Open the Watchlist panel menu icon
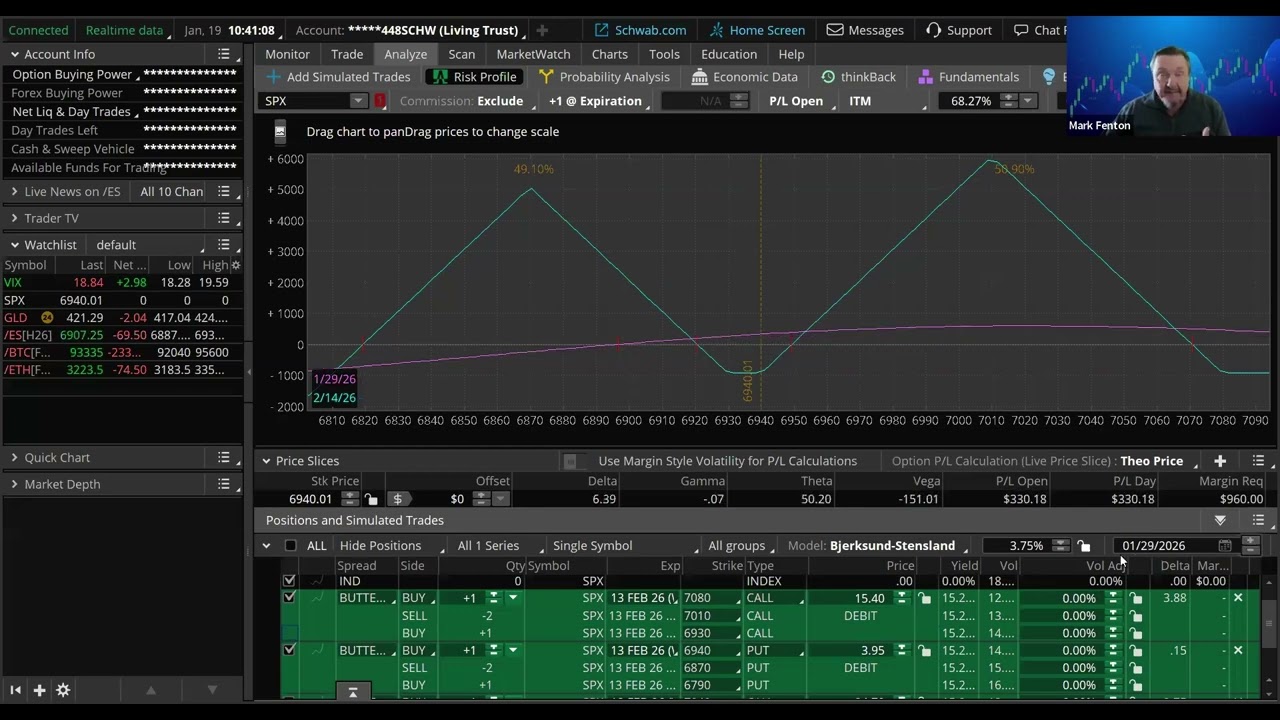Image resolution: width=1280 pixels, height=720 pixels. (x=224, y=245)
